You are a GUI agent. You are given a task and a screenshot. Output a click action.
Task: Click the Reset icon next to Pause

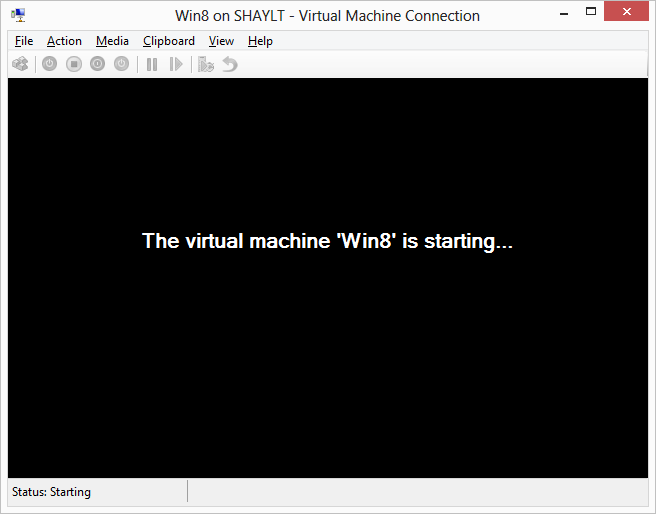point(176,64)
